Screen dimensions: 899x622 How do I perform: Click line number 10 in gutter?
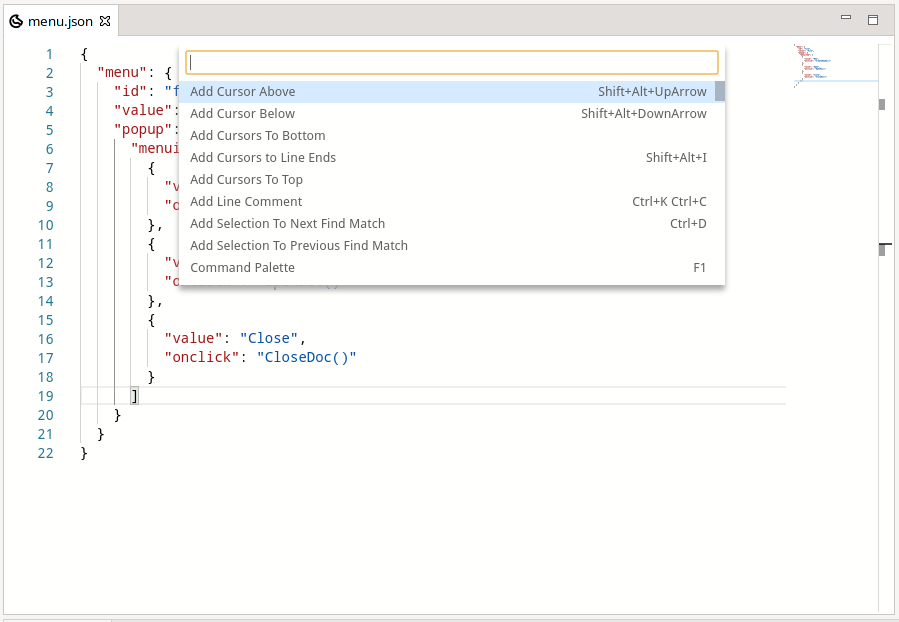click(x=45, y=225)
